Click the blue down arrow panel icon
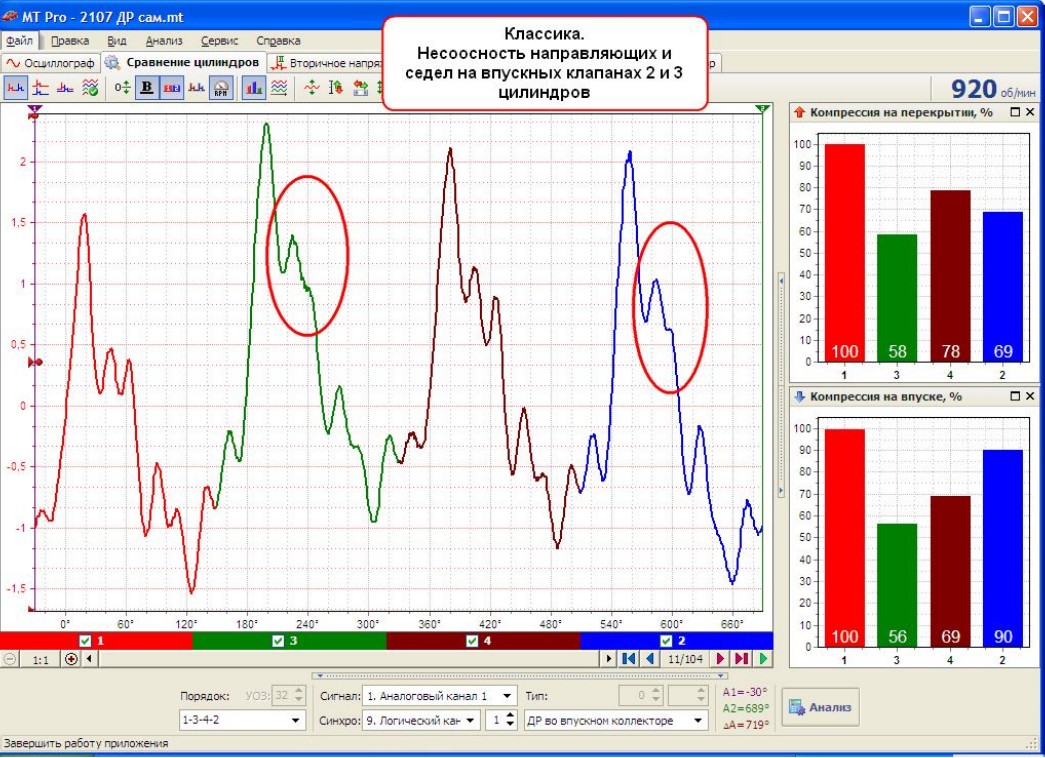Image resolution: width=1045 pixels, height=758 pixels. (x=800, y=397)
